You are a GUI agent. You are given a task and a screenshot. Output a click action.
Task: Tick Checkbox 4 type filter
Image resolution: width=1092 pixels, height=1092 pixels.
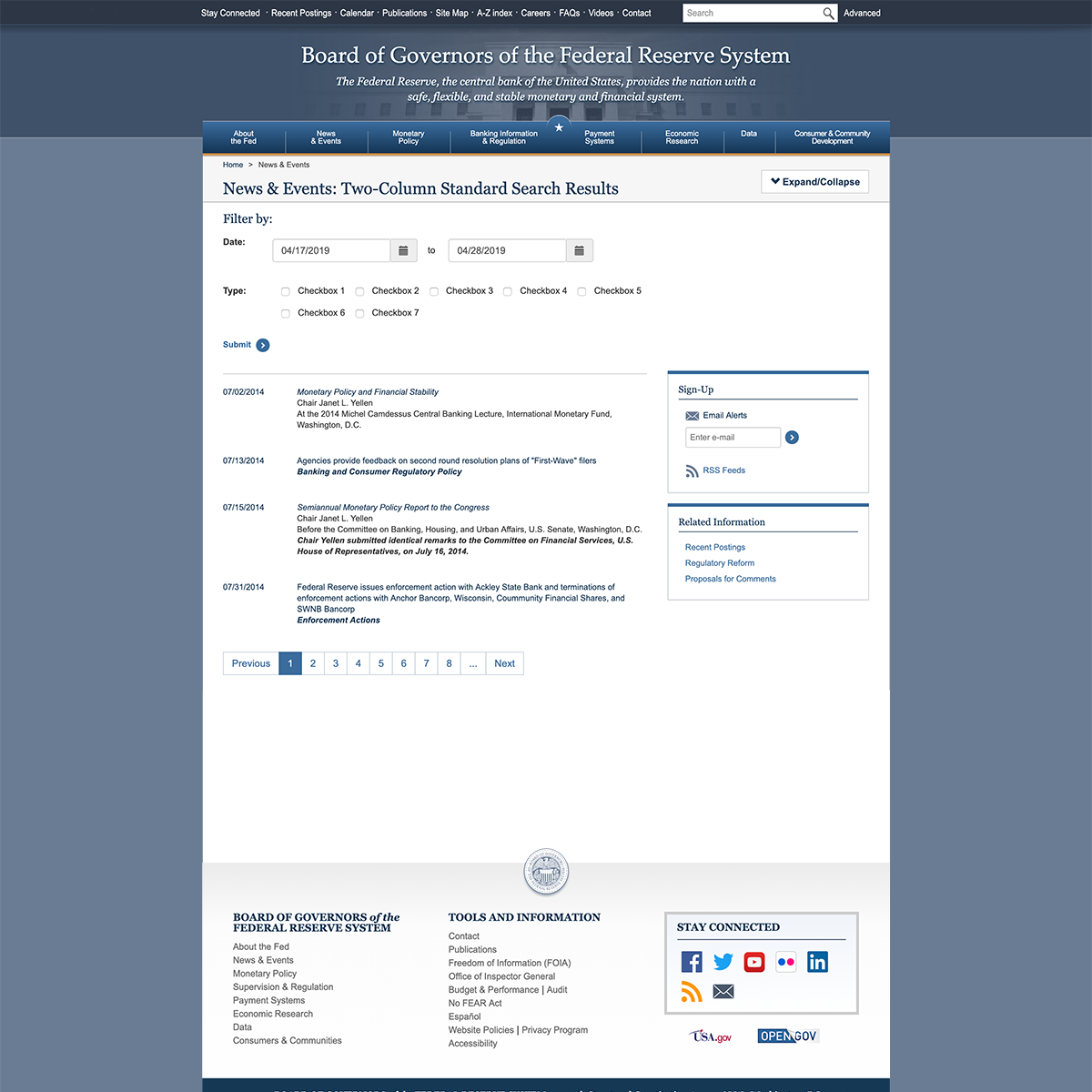coord(508,291)
